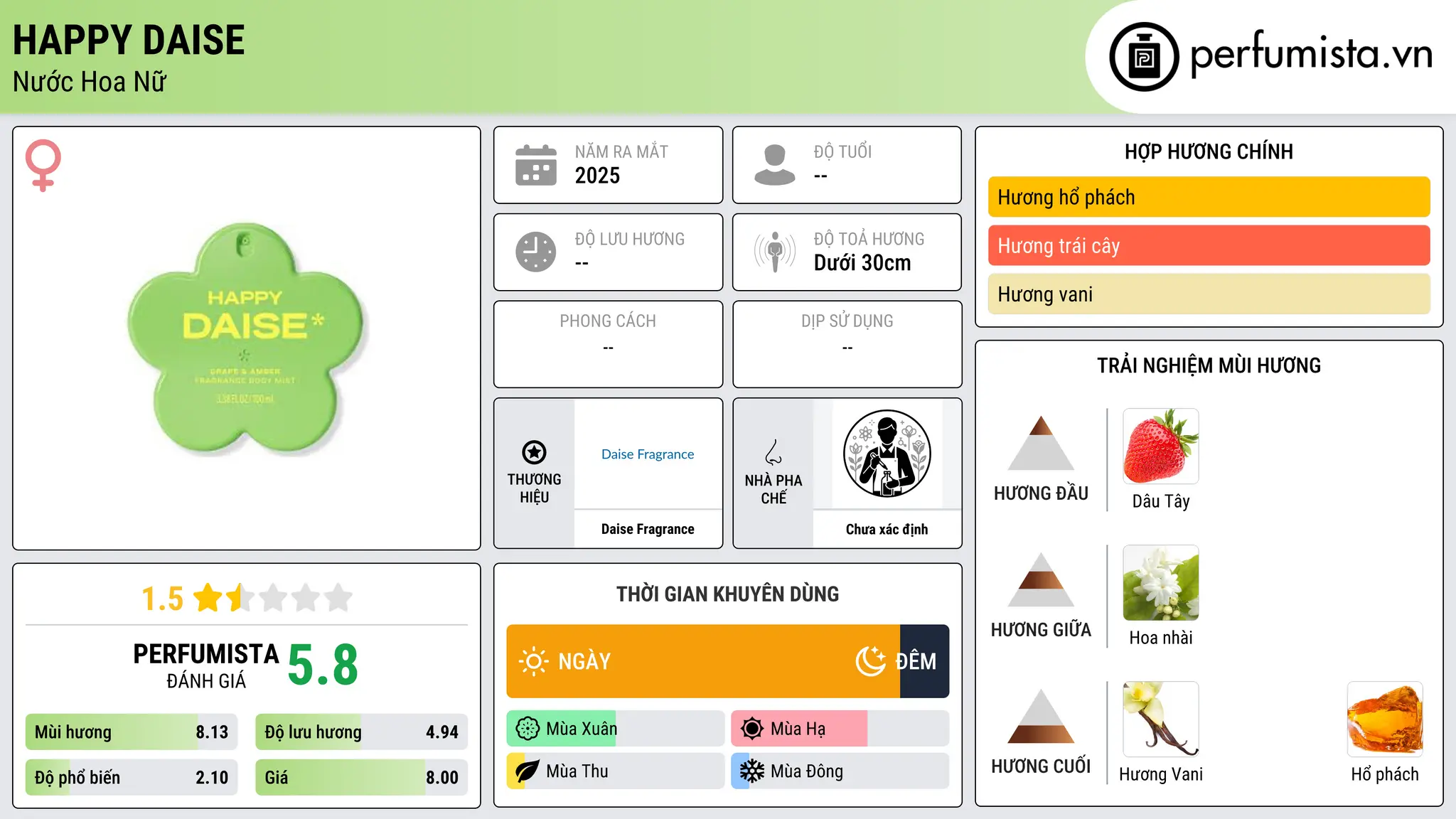Click the Trải nghiệm mùi hương heading
The width and height of the screenshot is (1456, 819).
[x=1209, y=365]
